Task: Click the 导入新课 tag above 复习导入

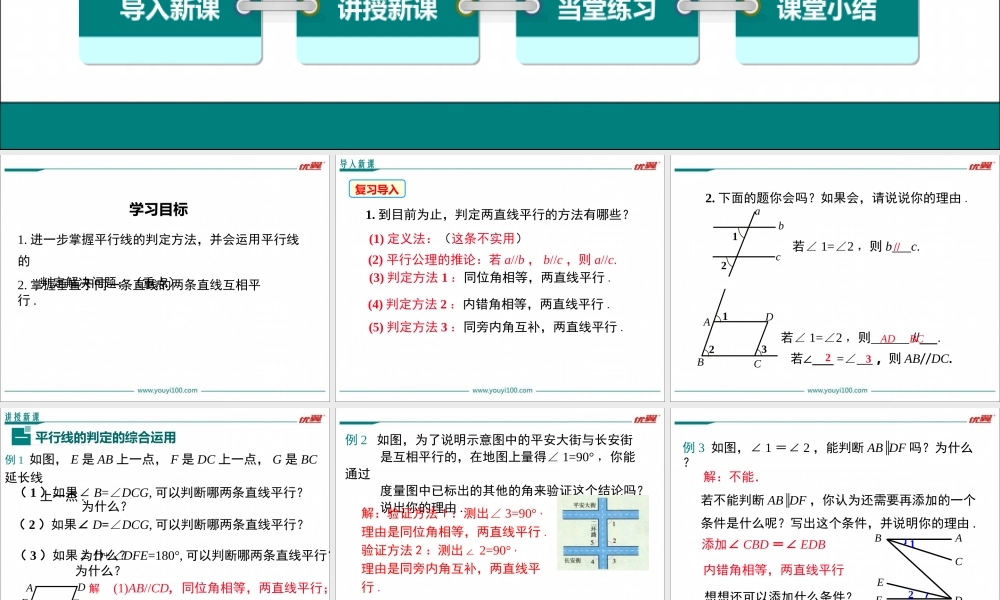Action: coord(357,165)
